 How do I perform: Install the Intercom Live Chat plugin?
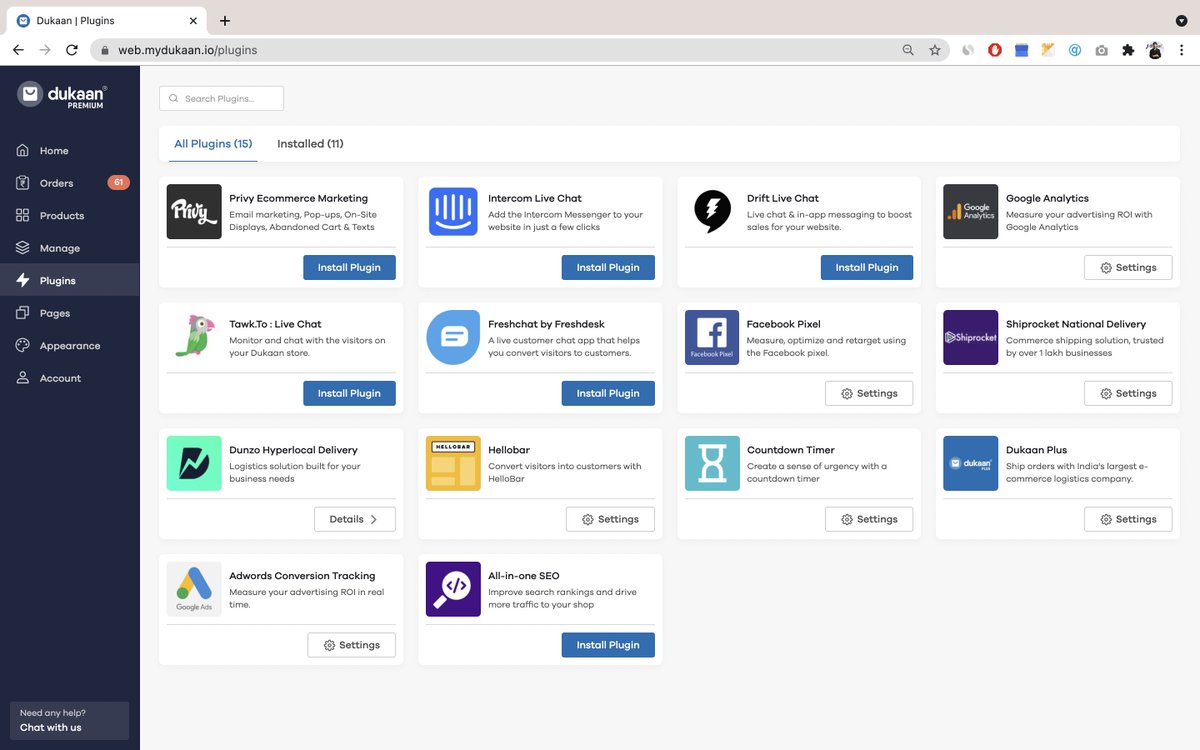pyautogui.click(x=608, y=267)
